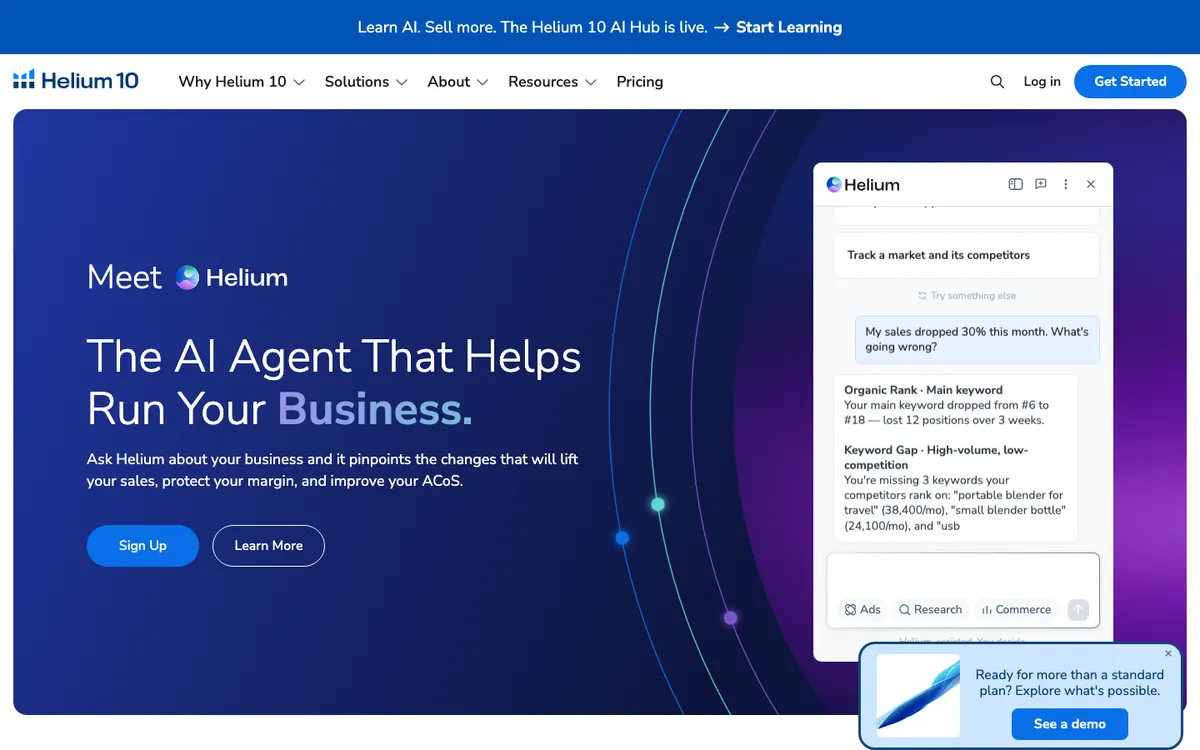Click the Helium orb icon beside Meet
The width and height of the screenshot is (1200, 750).
tap(187, 277)
